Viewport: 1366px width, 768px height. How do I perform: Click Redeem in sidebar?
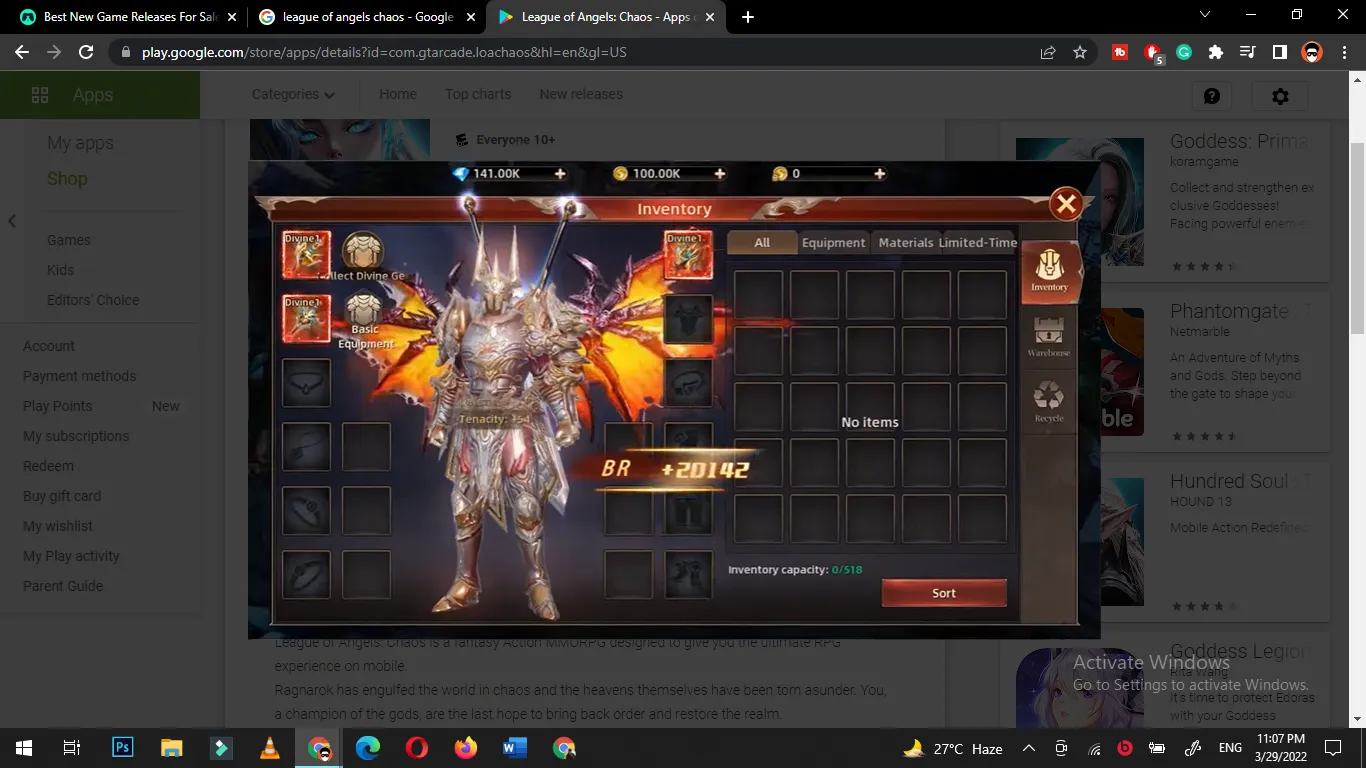pos(48,466)
